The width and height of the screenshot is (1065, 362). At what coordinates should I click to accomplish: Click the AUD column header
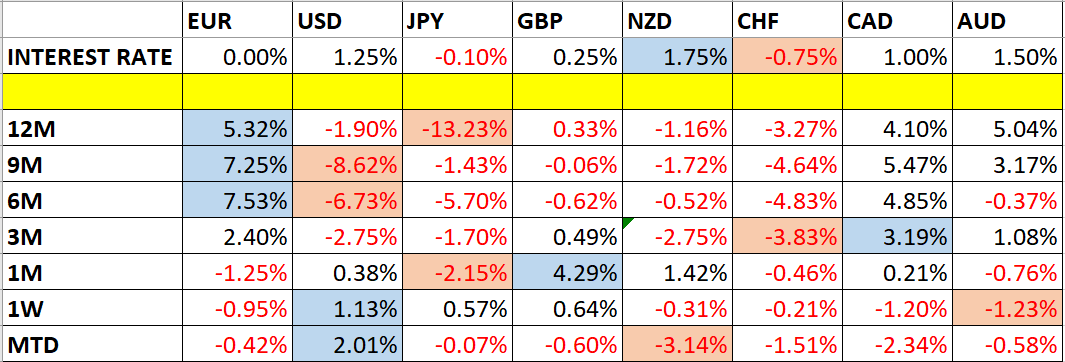1009,21
